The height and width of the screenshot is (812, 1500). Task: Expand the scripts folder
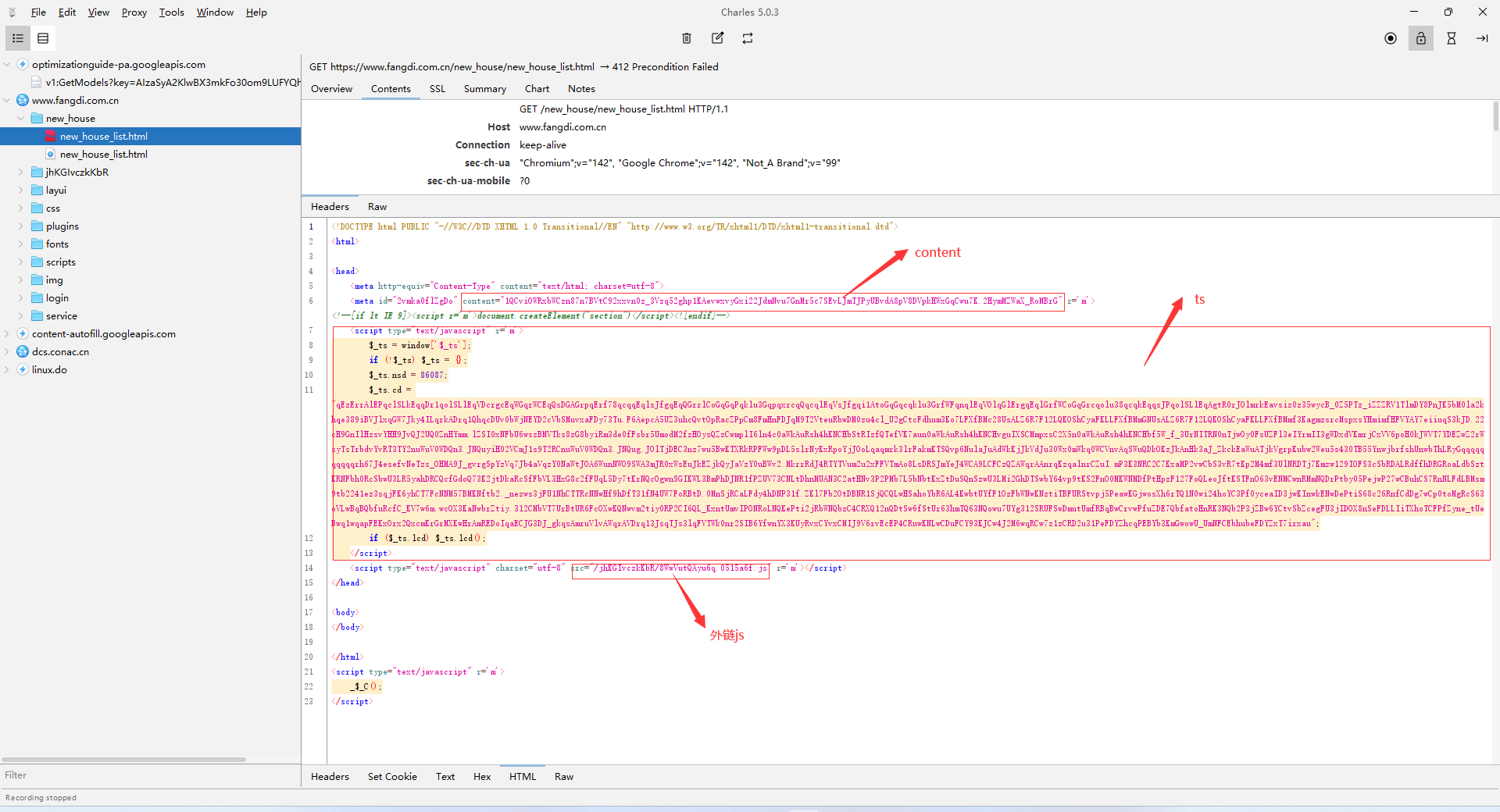pyautogui.click(x=21, y=262)
